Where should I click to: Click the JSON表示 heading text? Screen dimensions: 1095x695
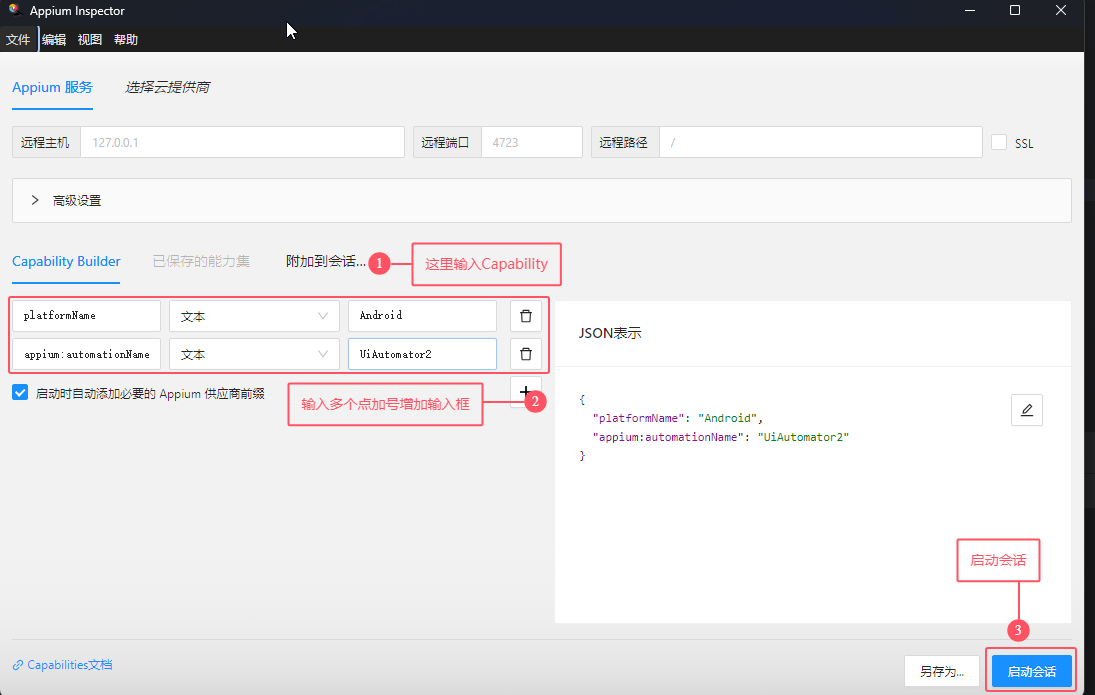pyautogui.click(x=610, y=333)
